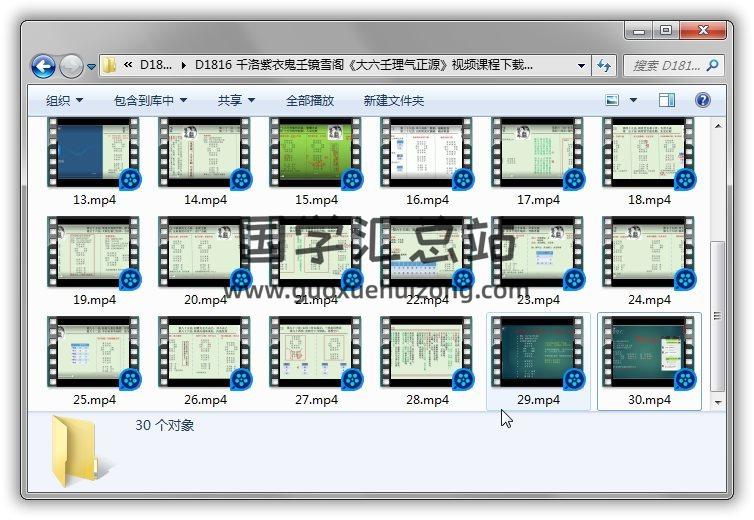The image size is (754, 520).
Task: Click the Refresh button beside address bar
Action: pos(604,65)
